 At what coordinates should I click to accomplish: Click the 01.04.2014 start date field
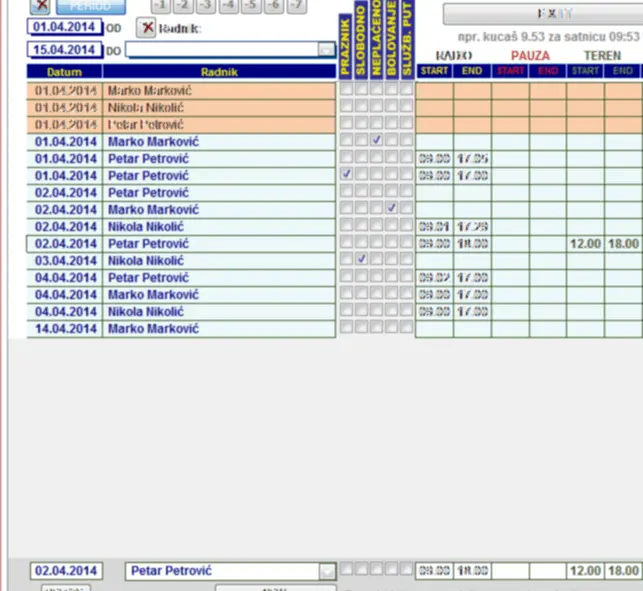tap(64, 28)
